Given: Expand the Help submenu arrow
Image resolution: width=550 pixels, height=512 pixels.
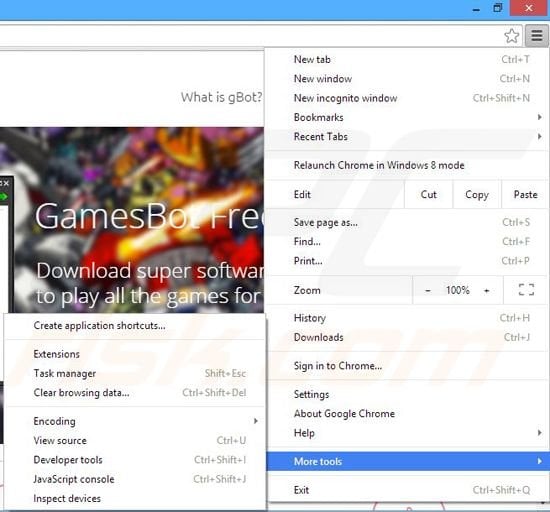Looking at the screenshot, I should click(539, 433).
